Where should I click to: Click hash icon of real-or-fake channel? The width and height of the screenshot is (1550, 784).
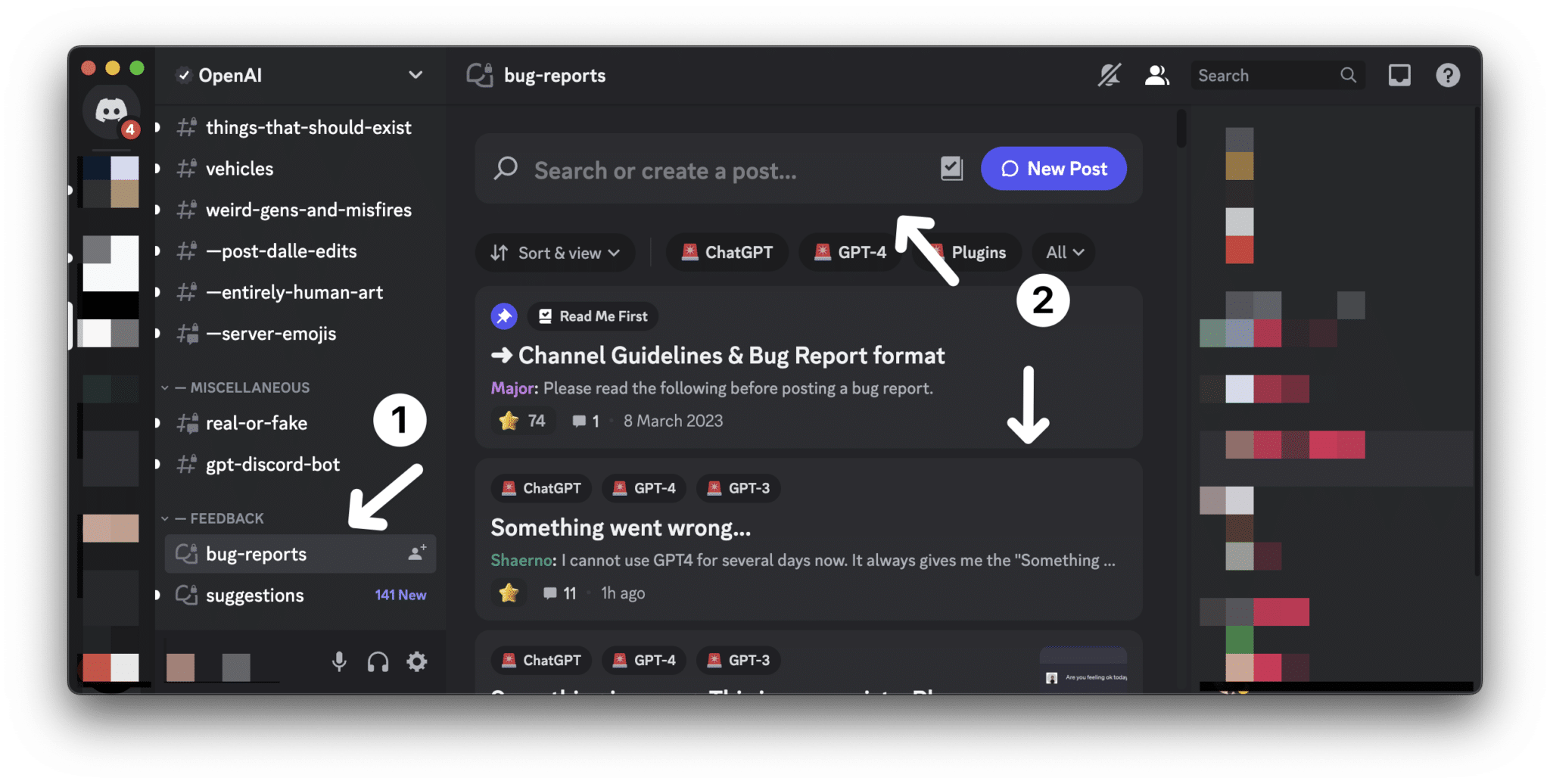coord(187,423)
